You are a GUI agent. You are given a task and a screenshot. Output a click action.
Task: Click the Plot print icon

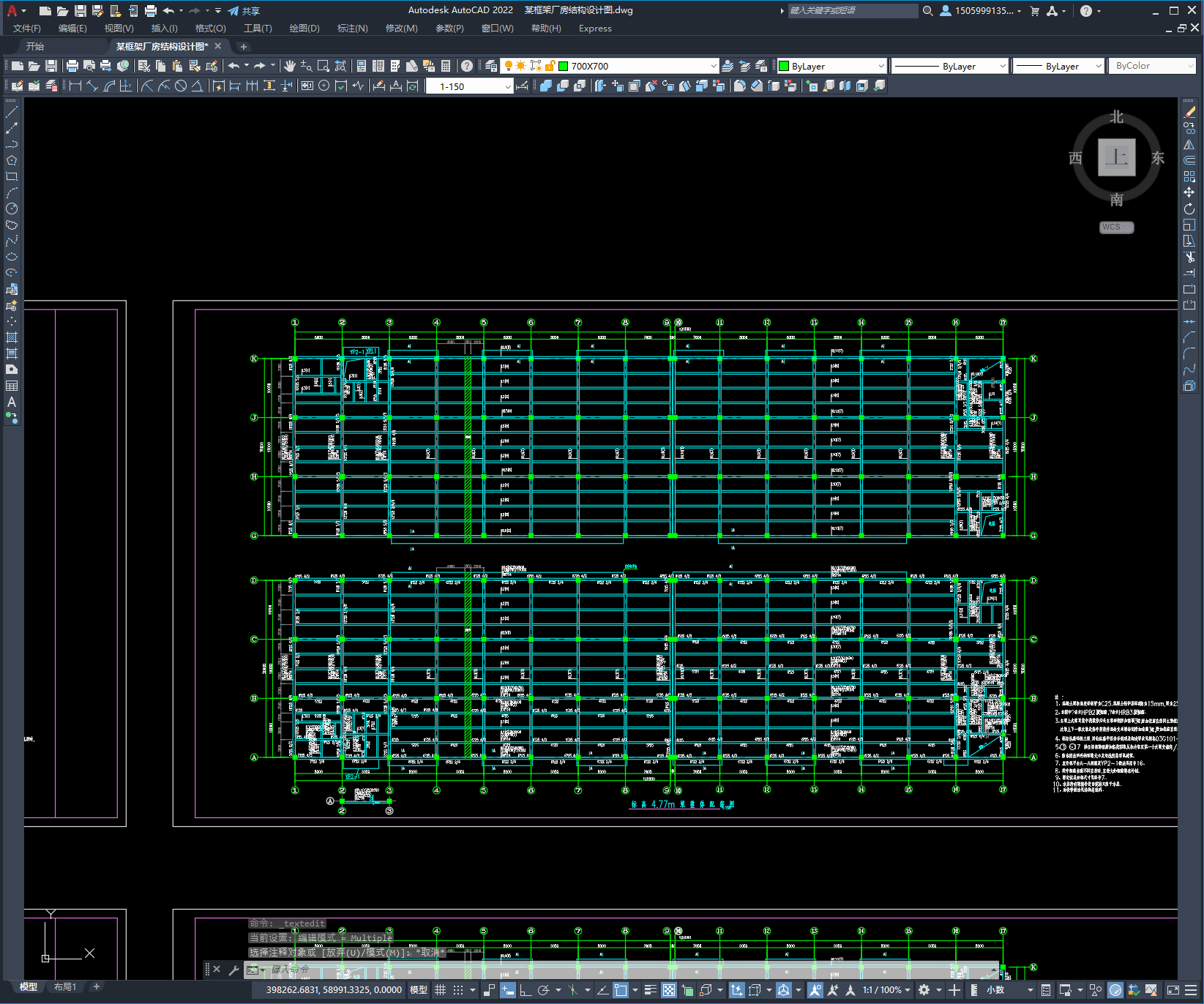pyautogui.click(x=72, y=66)
